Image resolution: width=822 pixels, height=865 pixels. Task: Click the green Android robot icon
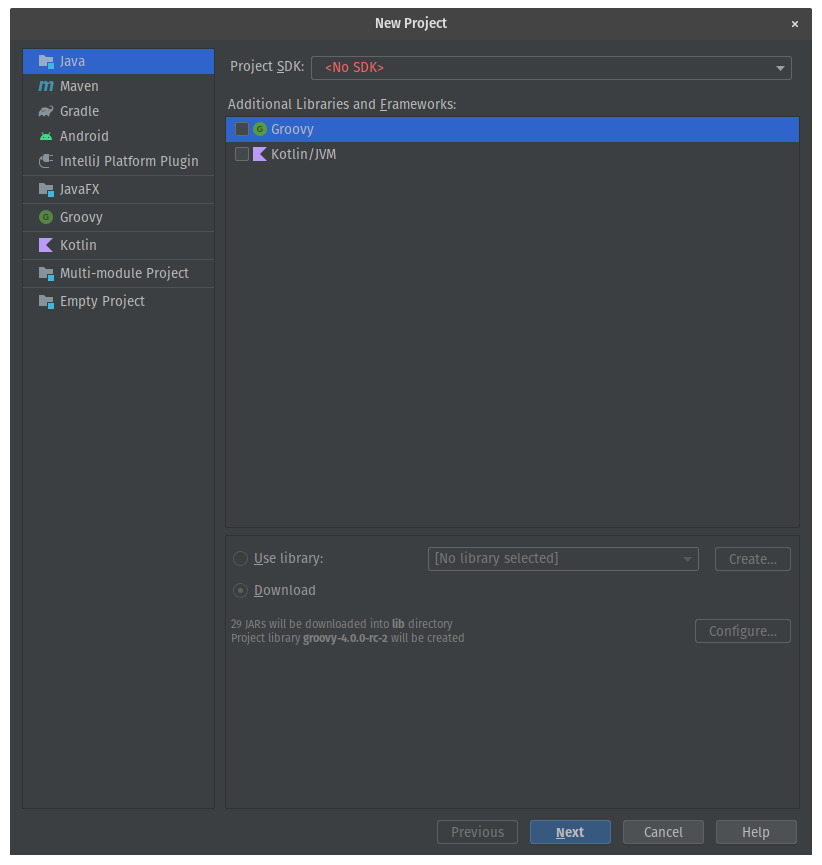coord(46,136)
